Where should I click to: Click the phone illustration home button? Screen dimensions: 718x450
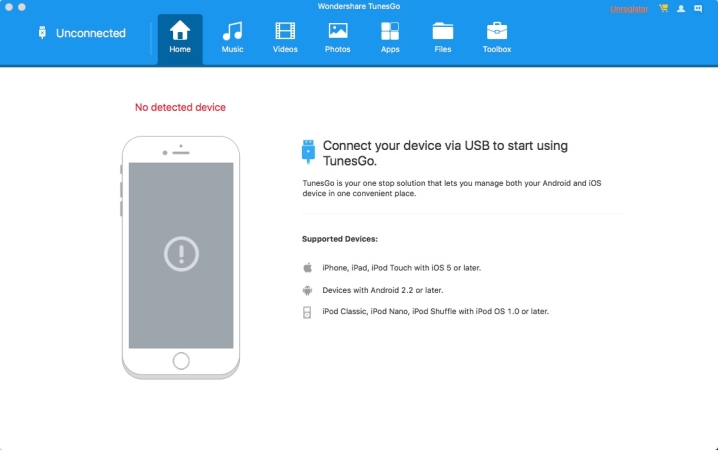181,361
